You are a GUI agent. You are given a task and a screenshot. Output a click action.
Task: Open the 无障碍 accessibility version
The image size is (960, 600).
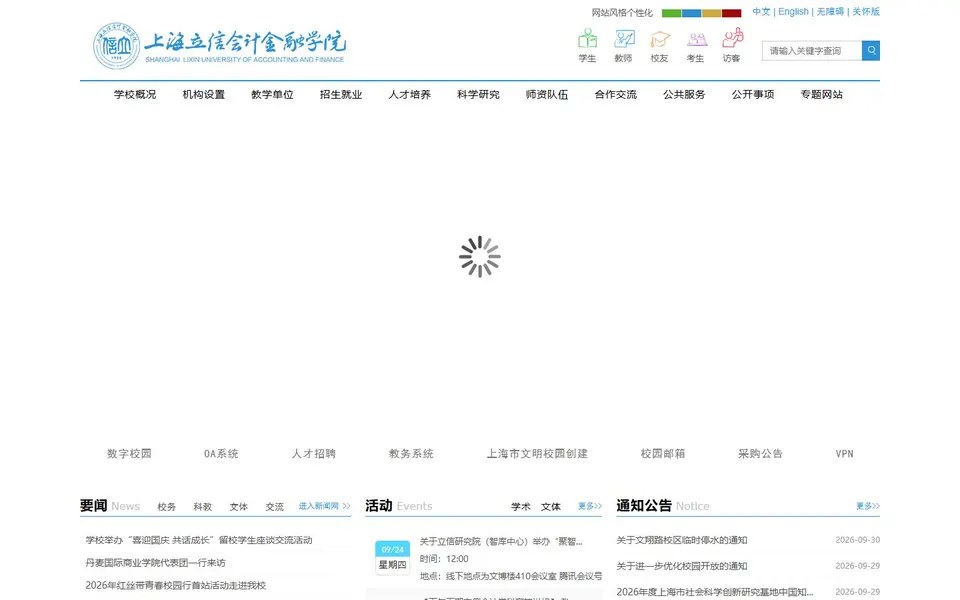coord(830,12)
